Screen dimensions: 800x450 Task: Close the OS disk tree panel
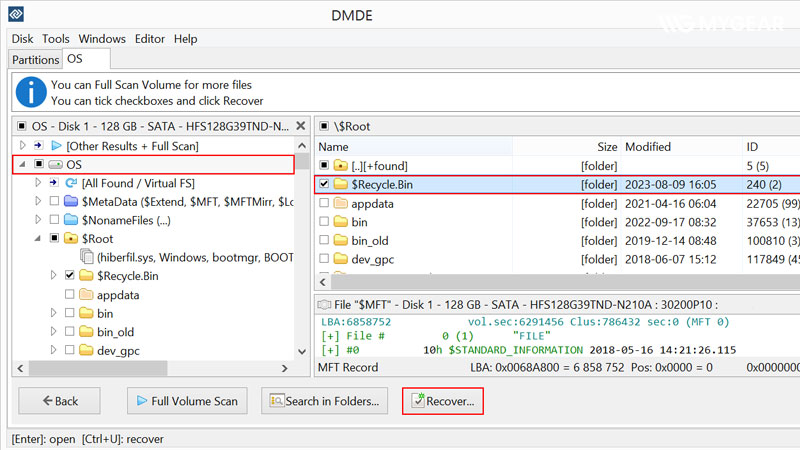coord(301,126)
